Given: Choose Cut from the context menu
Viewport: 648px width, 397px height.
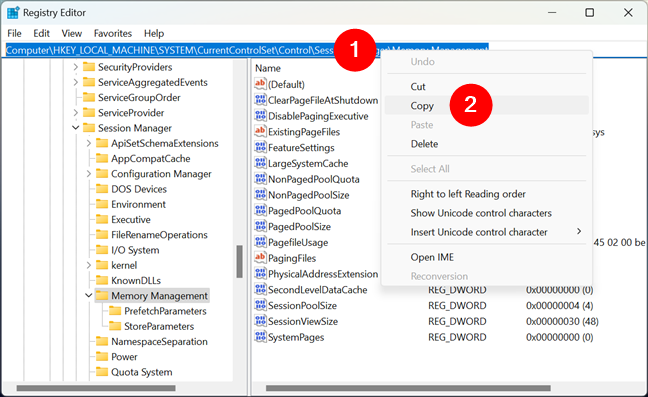Looking at the screenshot, I should point(486,87).
